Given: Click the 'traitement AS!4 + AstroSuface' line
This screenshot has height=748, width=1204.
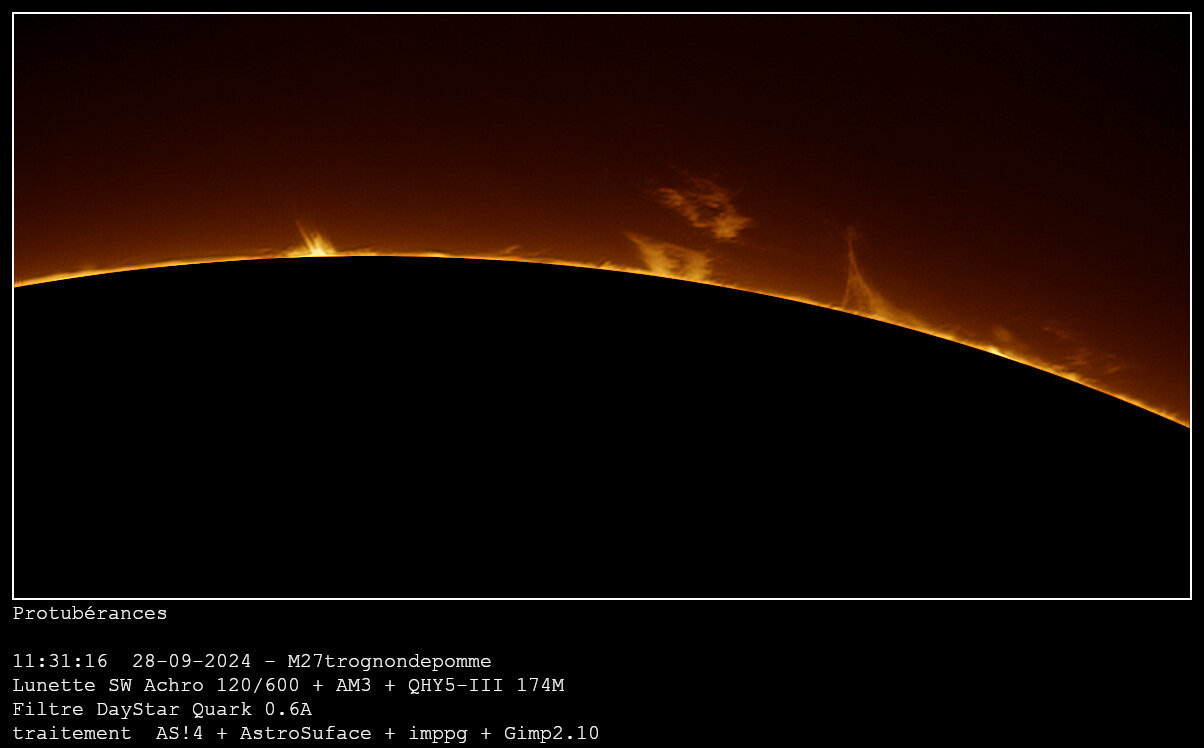Looking at the screenshot, I should pos(306,733).
